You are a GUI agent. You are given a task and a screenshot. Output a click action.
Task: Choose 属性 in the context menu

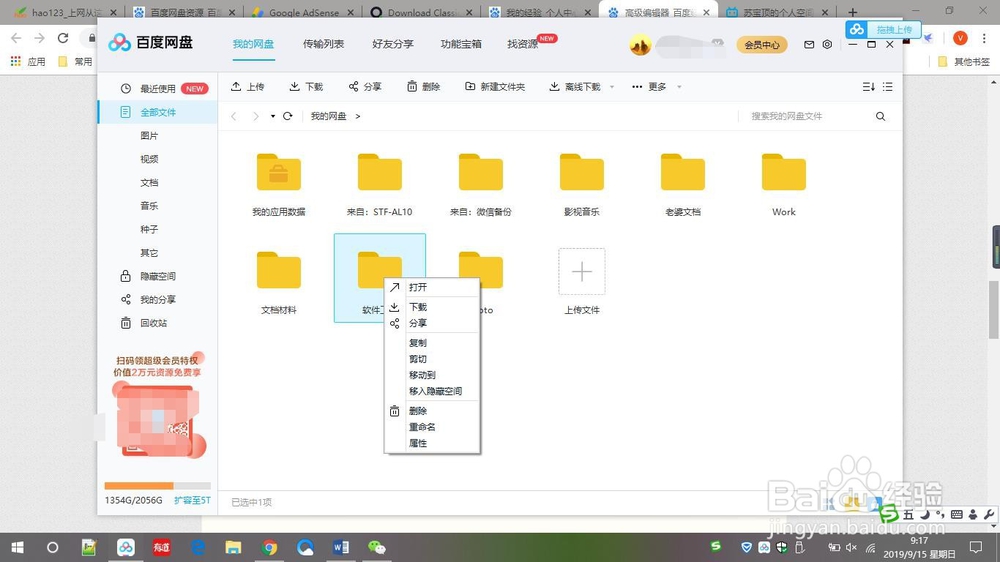point(432,443)
